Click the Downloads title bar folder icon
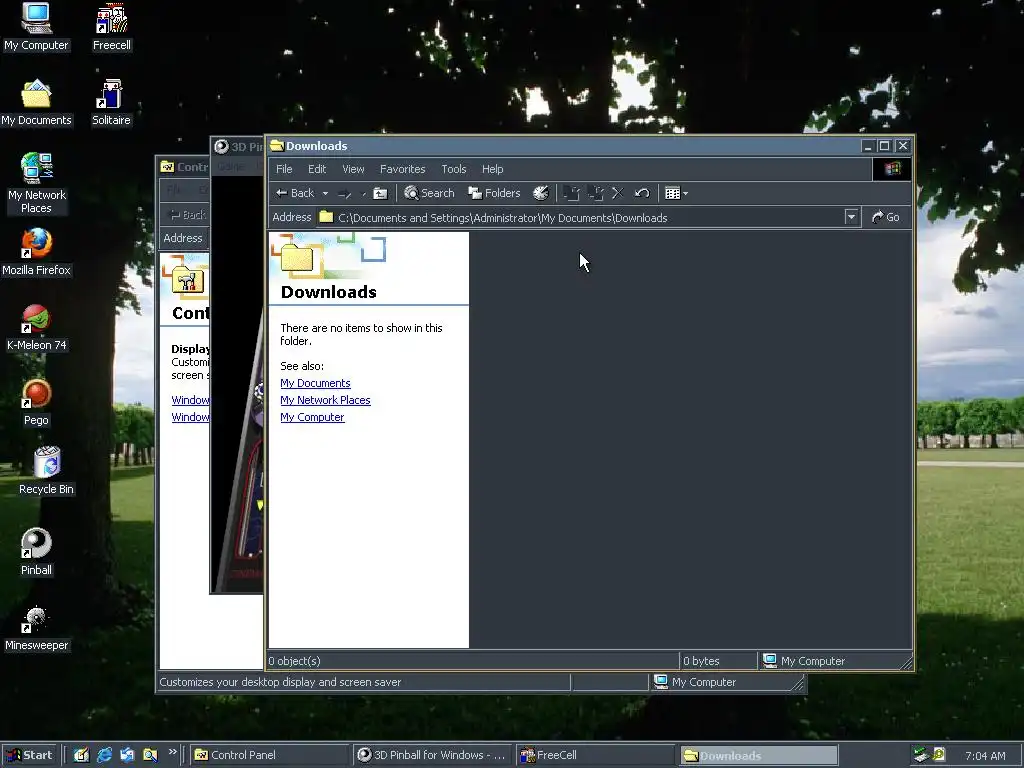1024x768 pixels. [x=277, y=146]
